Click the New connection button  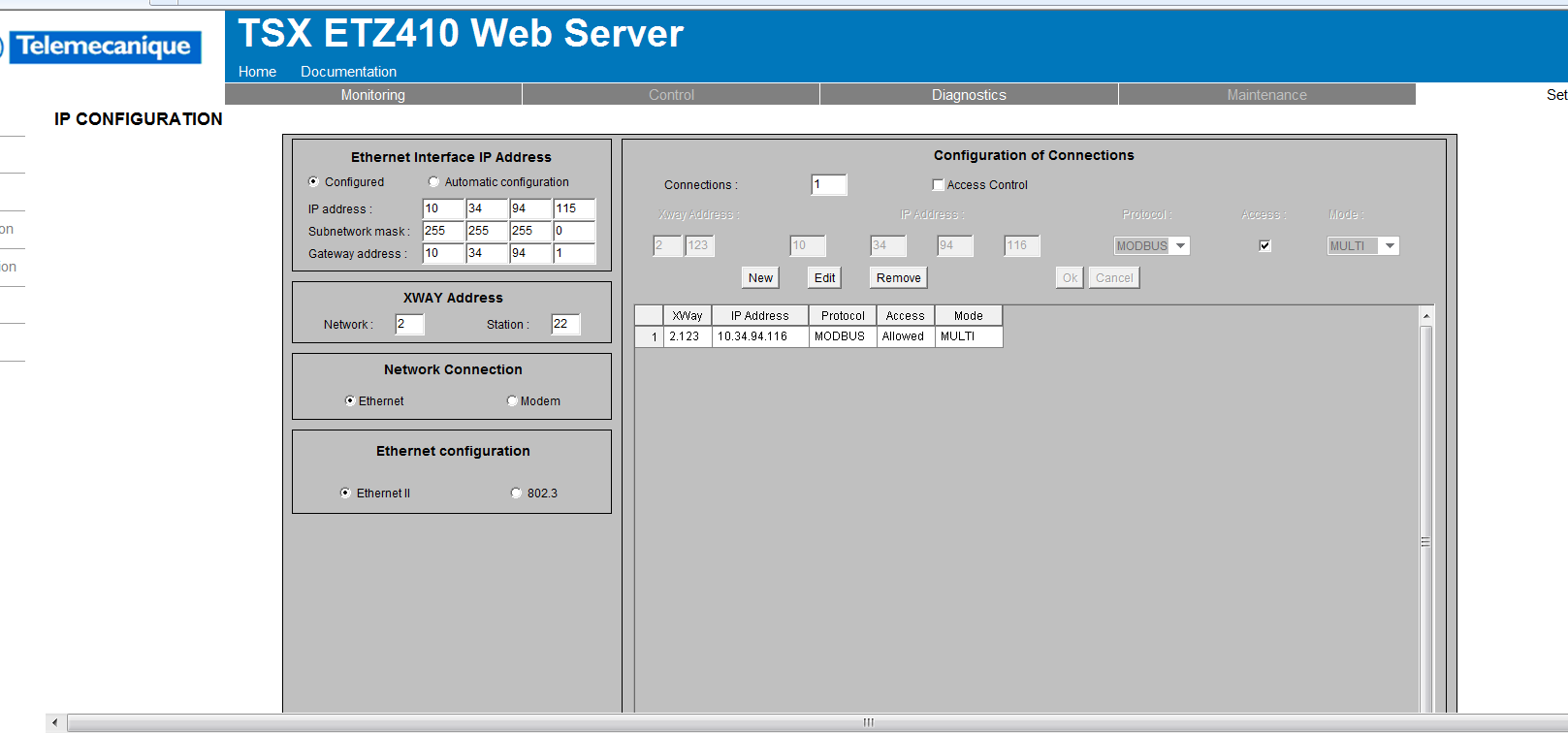coord(760,278)
